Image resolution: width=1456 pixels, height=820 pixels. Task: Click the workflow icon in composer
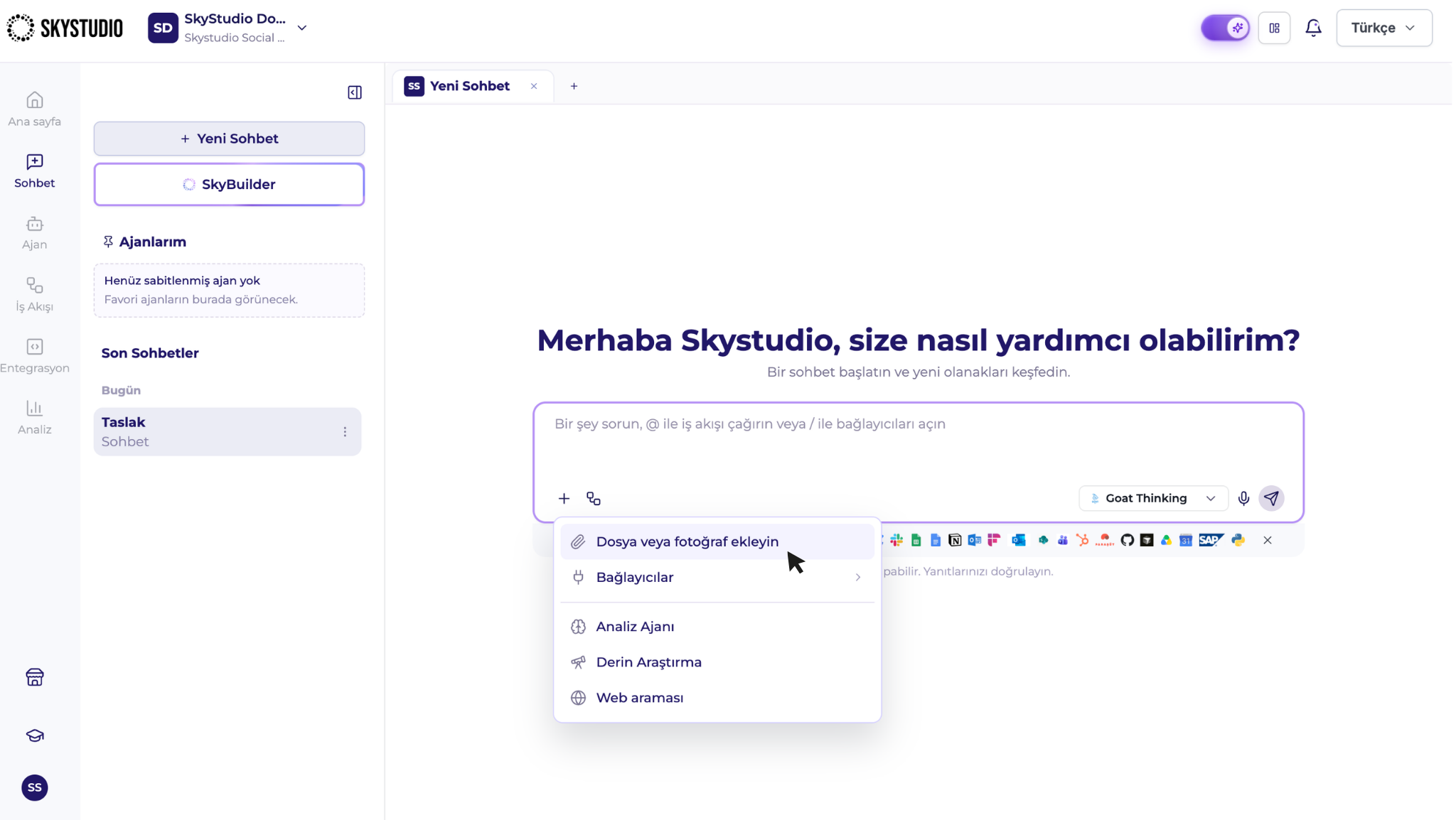[x=594, y=499]
